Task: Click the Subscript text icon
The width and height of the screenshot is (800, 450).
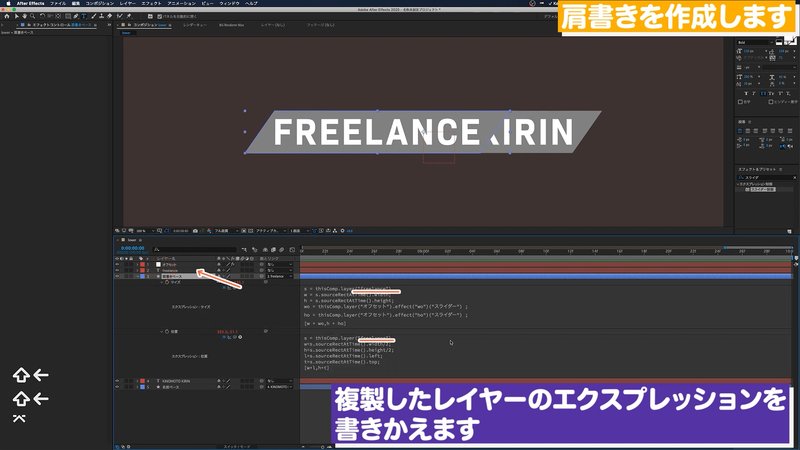Action: 788,93
